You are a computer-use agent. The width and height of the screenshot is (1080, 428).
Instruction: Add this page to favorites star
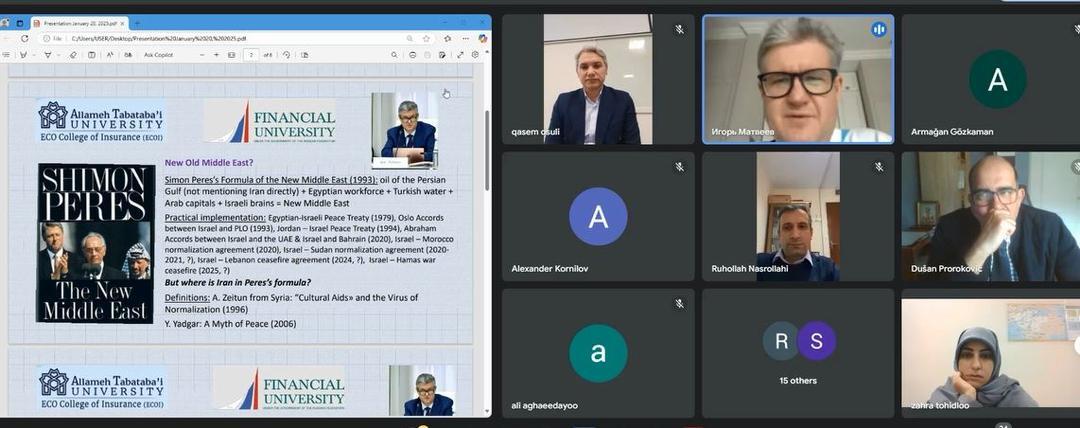426,39
